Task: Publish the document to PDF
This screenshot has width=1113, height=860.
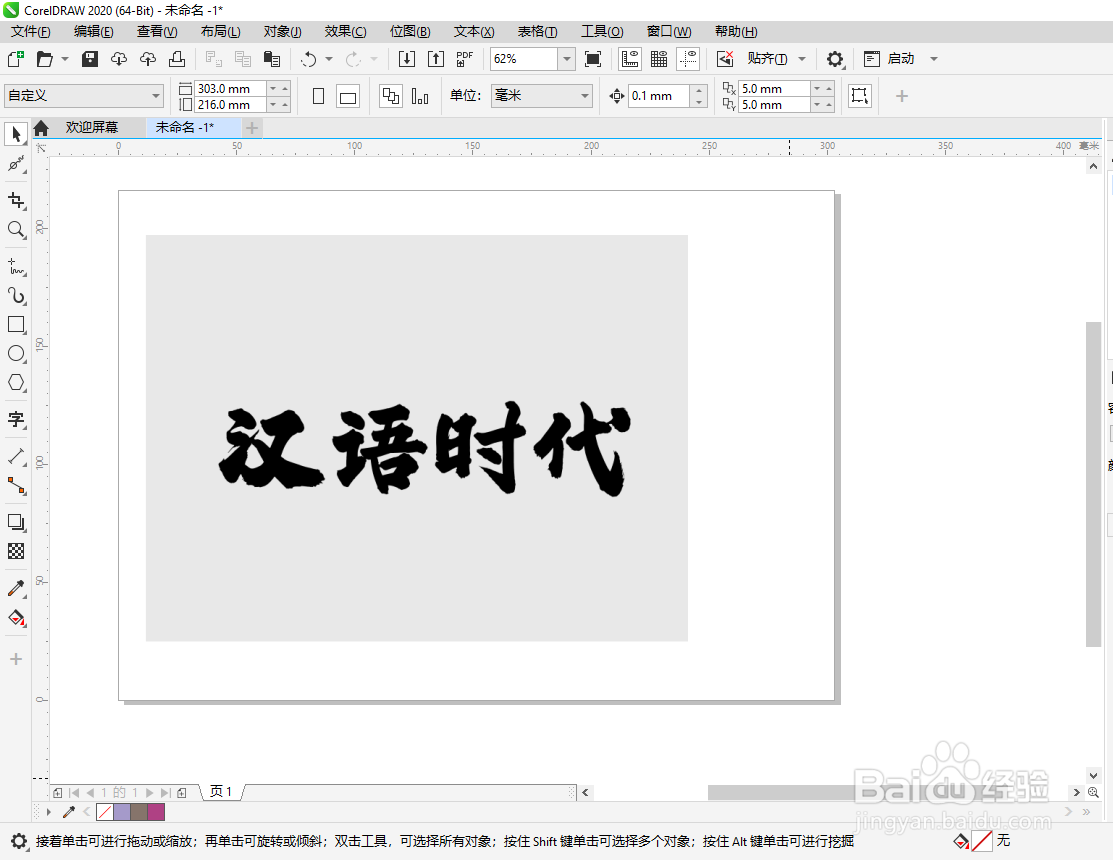Action: pos(463,58)
